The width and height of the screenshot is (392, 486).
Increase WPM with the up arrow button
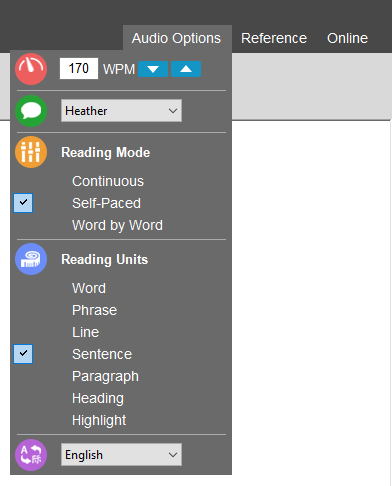click(186, 69)
